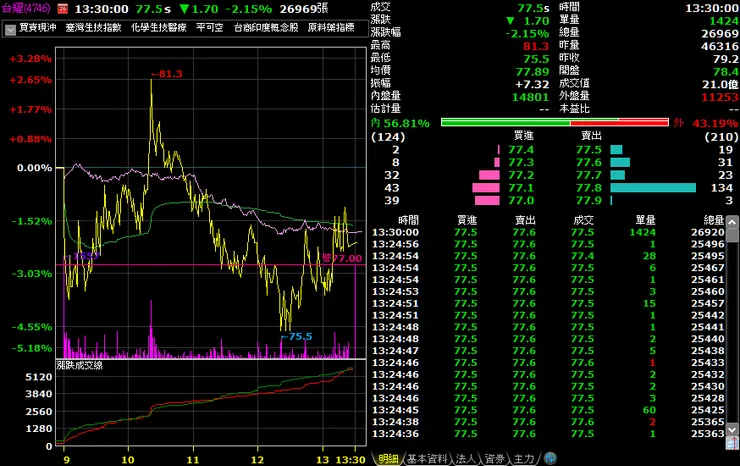Switch to the 法人 tab

(x=465, y=459)
